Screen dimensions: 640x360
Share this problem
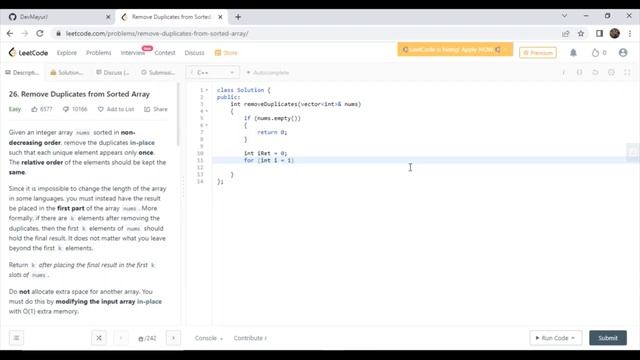click(x=156, y=109)
